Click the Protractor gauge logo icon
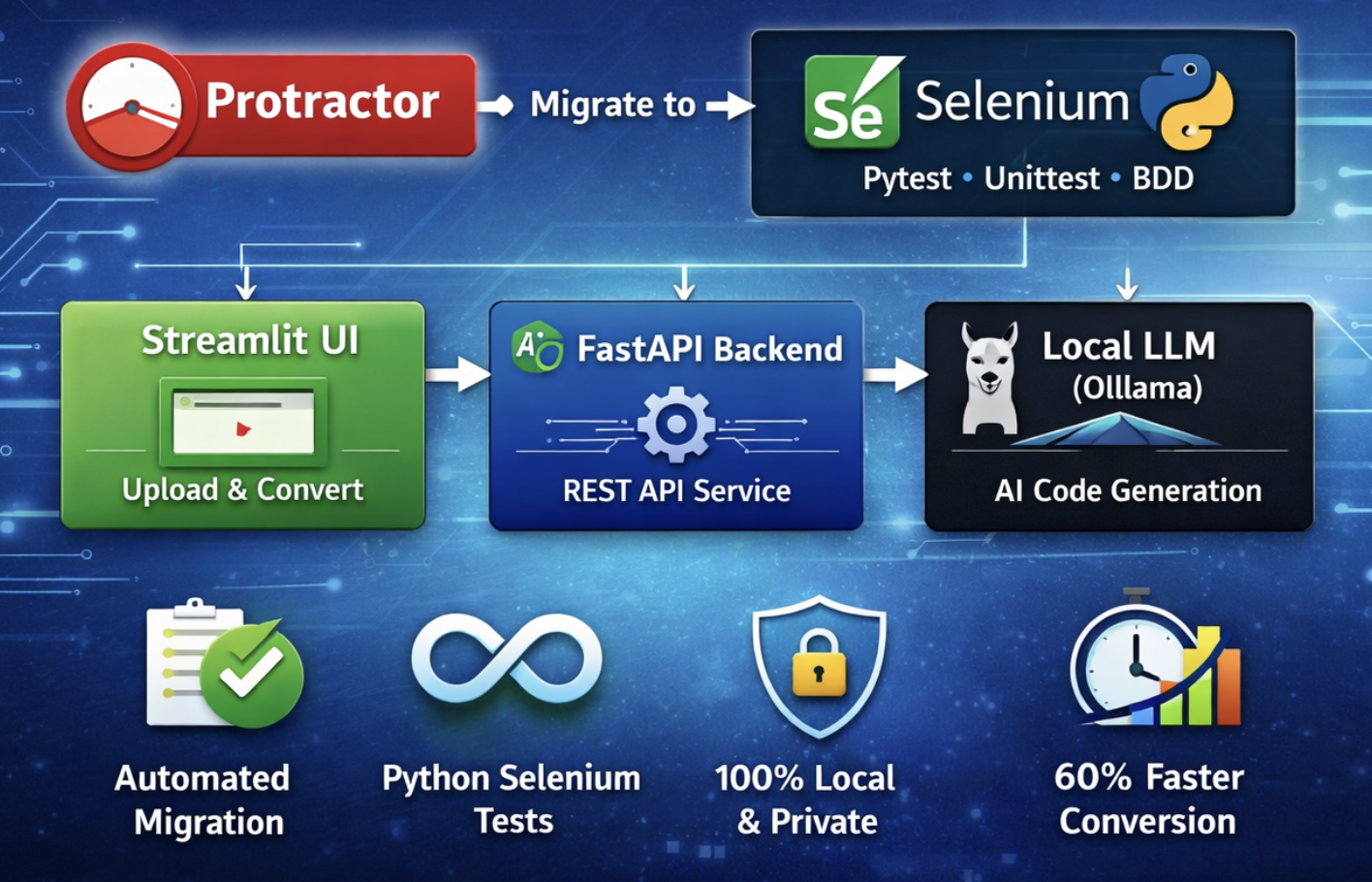 tap(132, 107)
